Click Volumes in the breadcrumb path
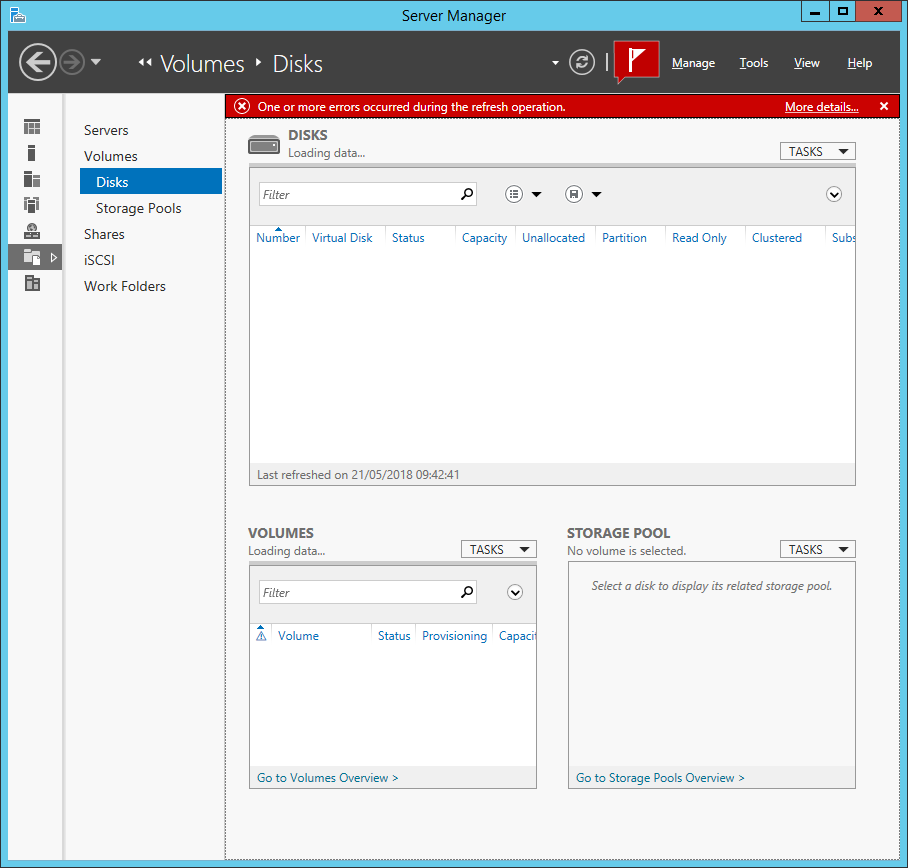Screen dimensions: 908x868 pyautogui.click(x=202, y=64)
